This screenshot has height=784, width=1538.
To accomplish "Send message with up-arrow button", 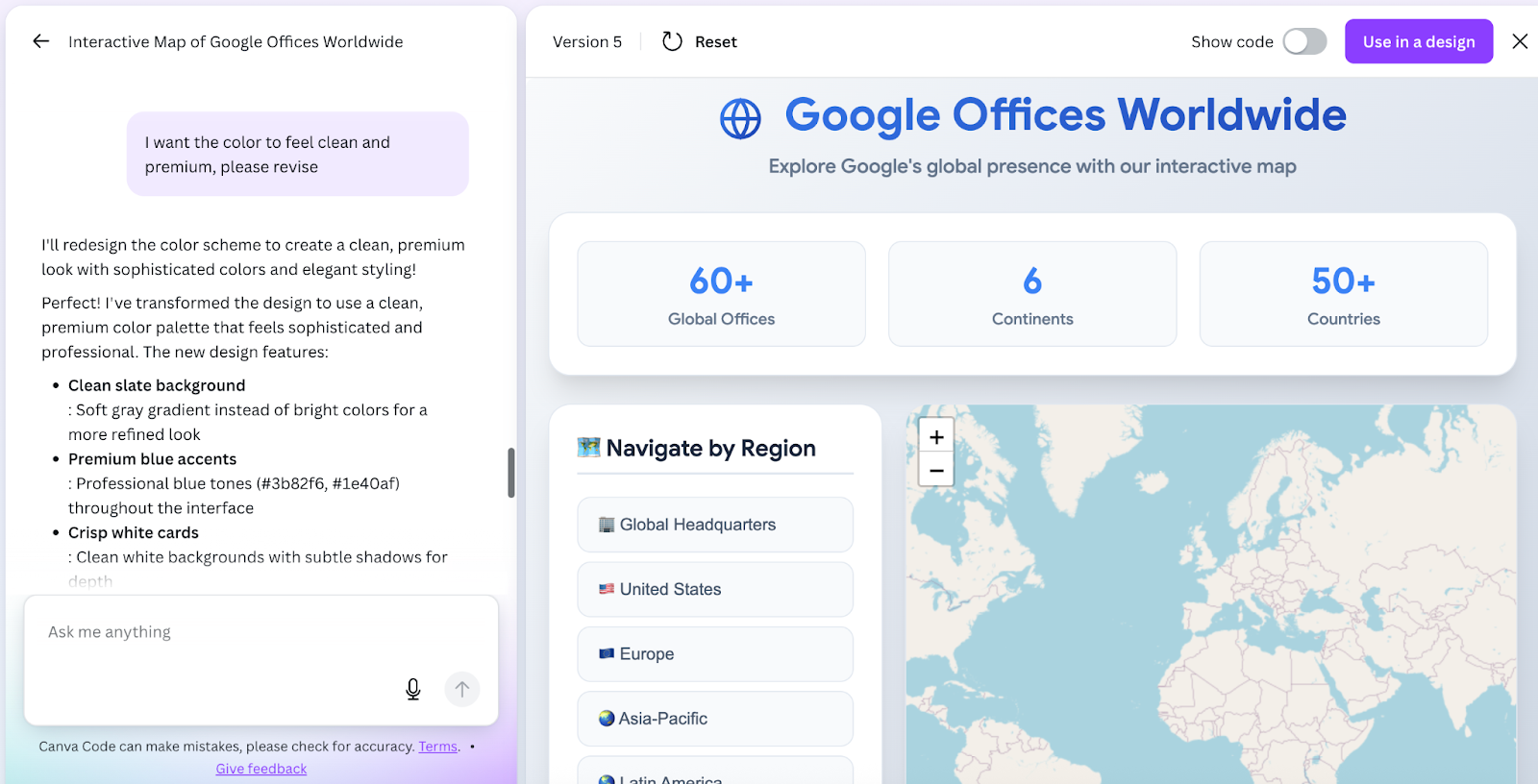I will 462,689.
